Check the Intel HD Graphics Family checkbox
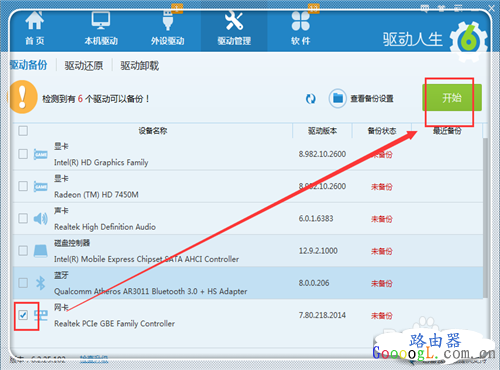This screenshot has height=370, width=500. click(23, 154)
